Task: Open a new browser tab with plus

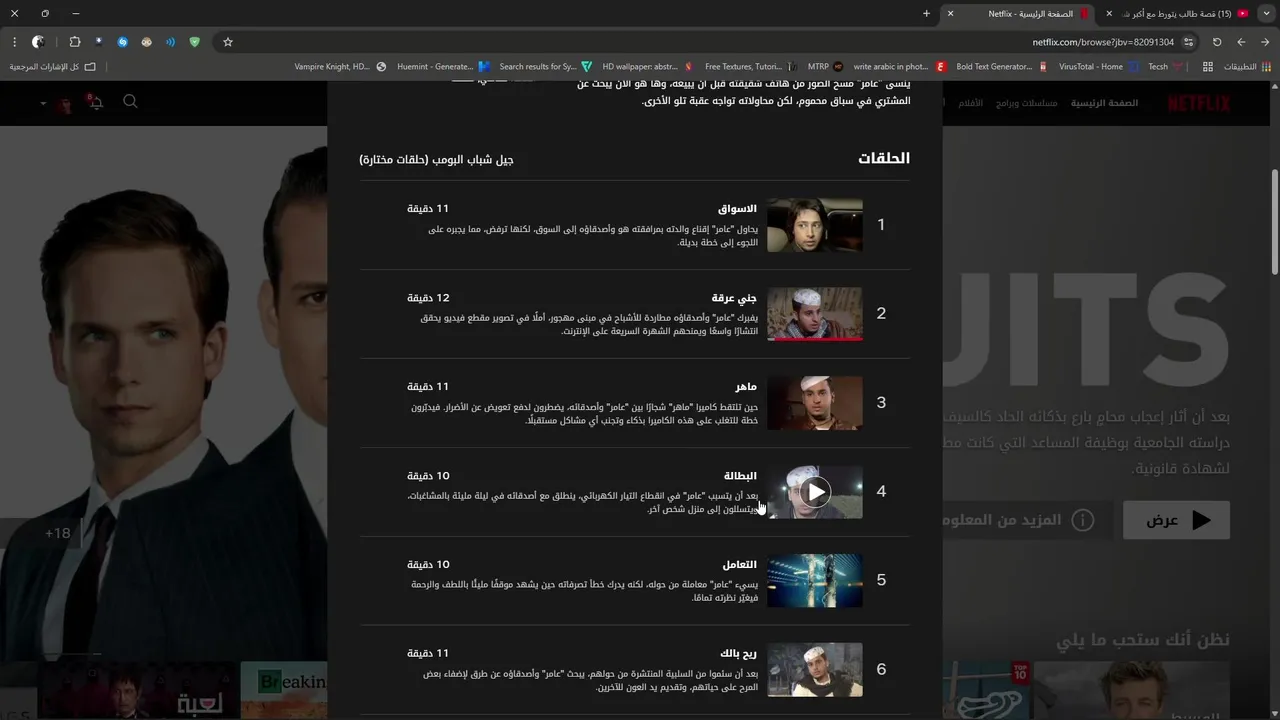Action: [x=926, y=14]
